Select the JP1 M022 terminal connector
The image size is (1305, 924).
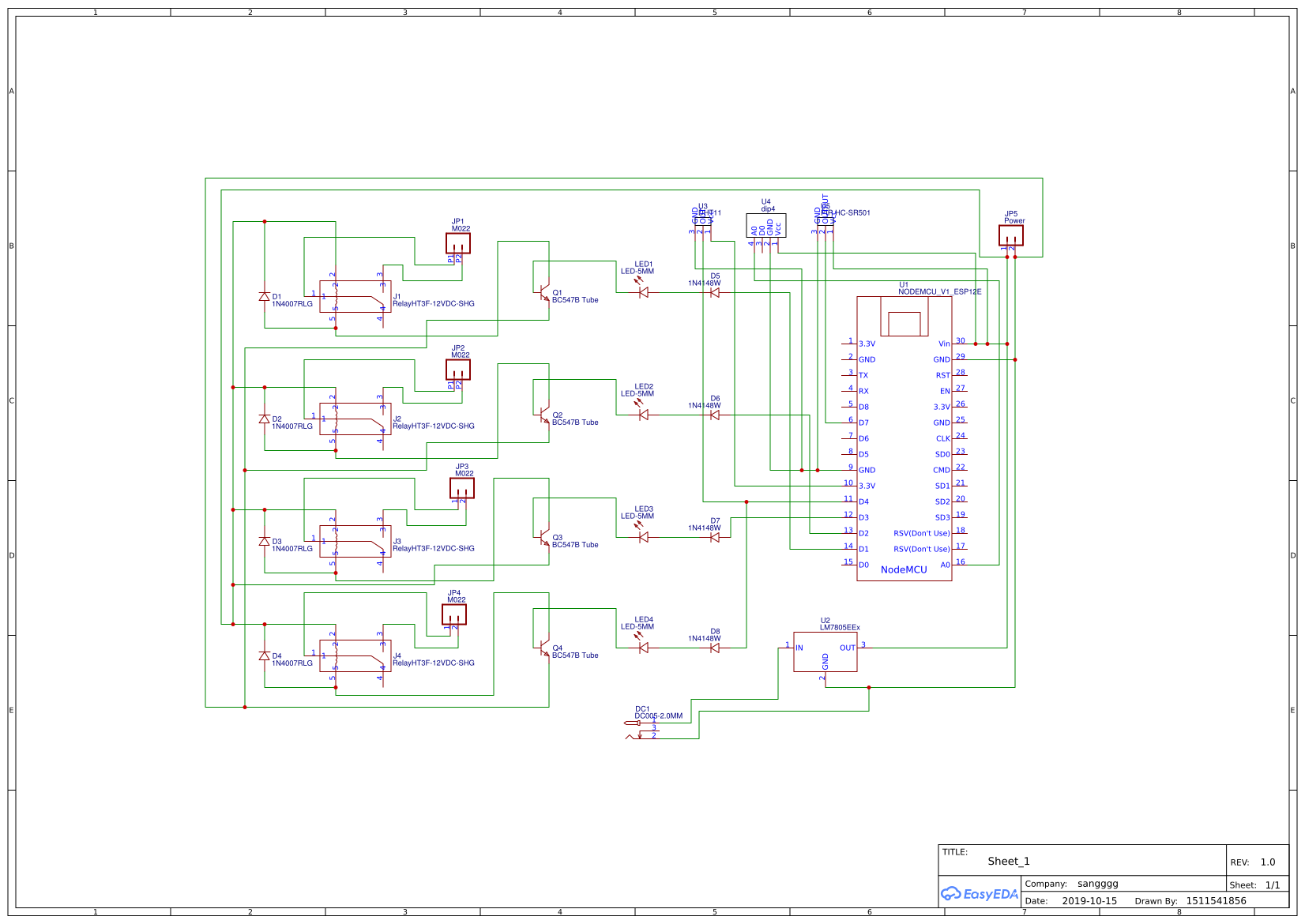[x=458, y=243]
